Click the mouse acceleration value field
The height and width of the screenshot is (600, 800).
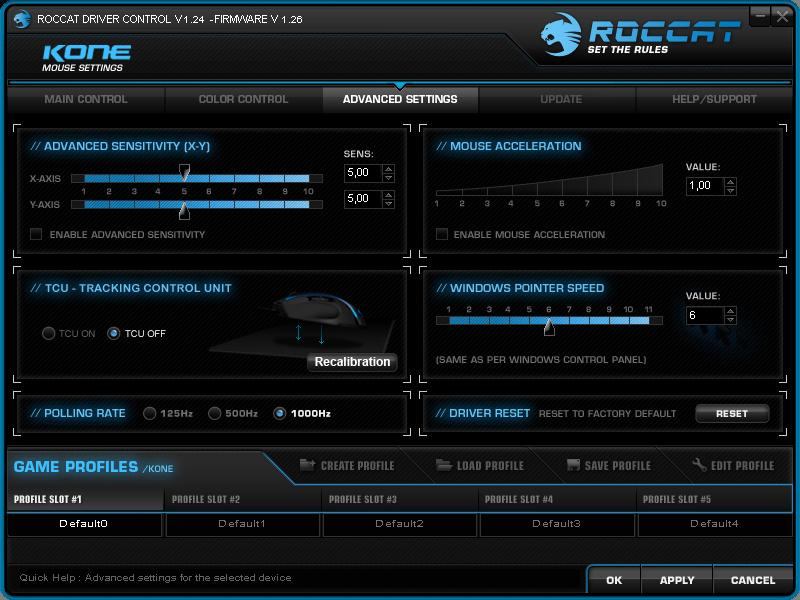point(705,186)
